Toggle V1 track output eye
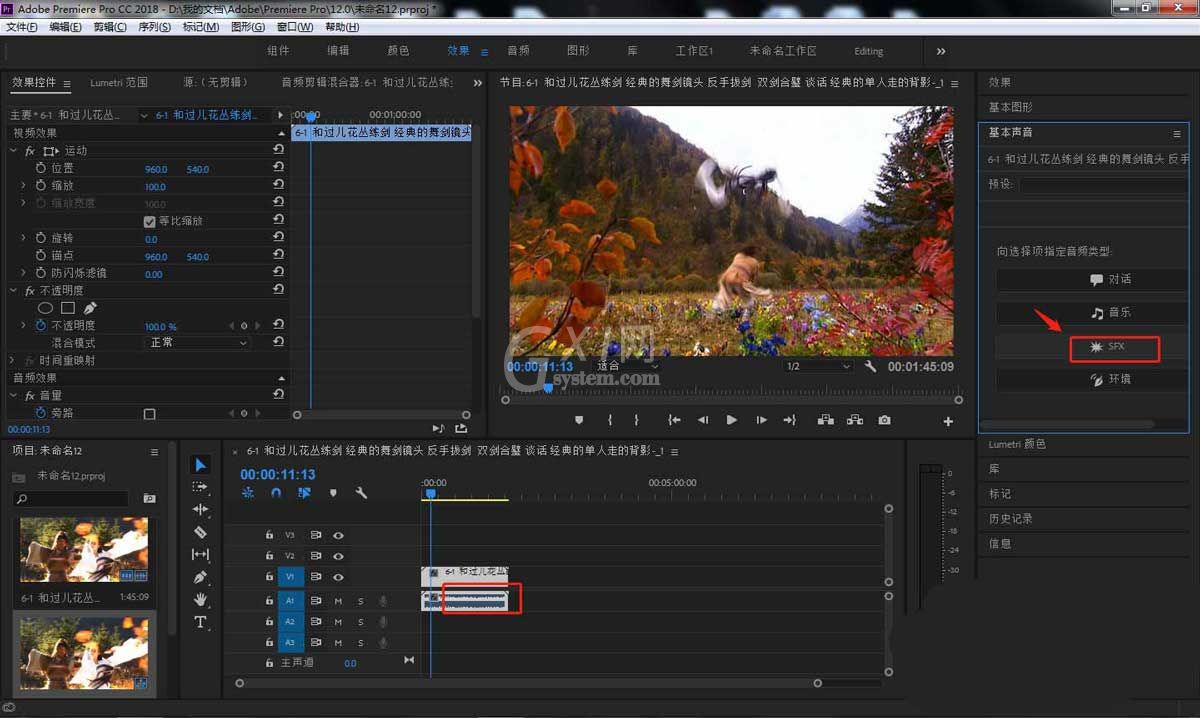The height and width of the screenshot is (718, 1200). pos(338,578)
